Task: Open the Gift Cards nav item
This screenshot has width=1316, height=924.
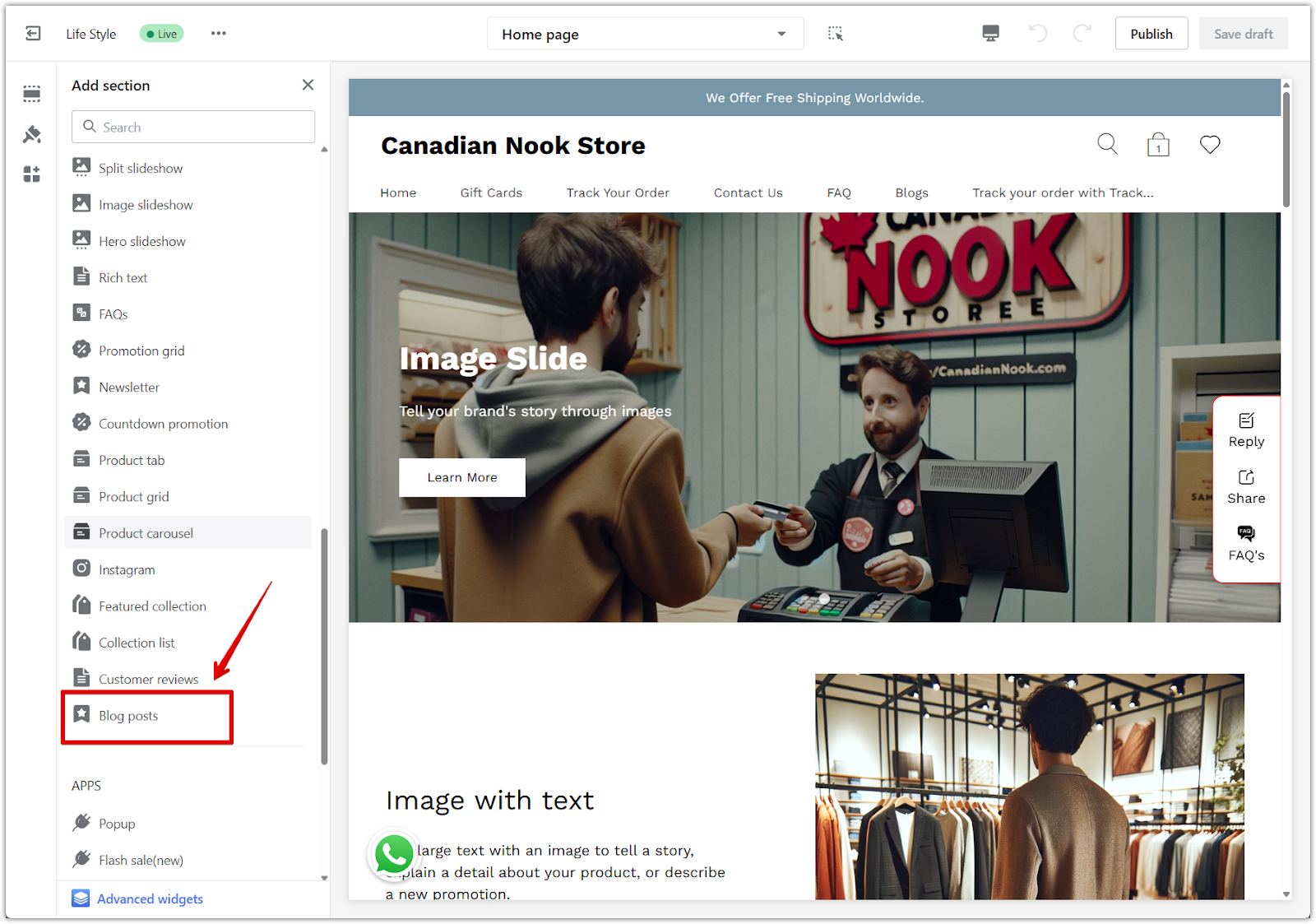Action: click(x=491, y=193)
